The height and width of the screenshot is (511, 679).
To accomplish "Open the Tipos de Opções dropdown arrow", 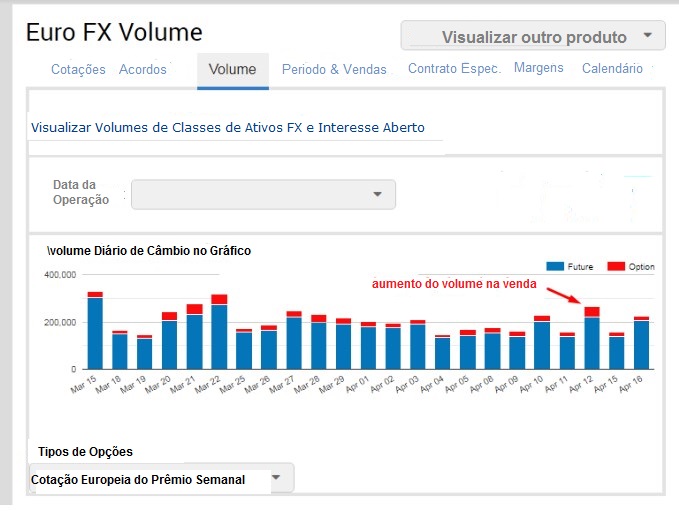I will pyautogui.click(x=276, y=478).
